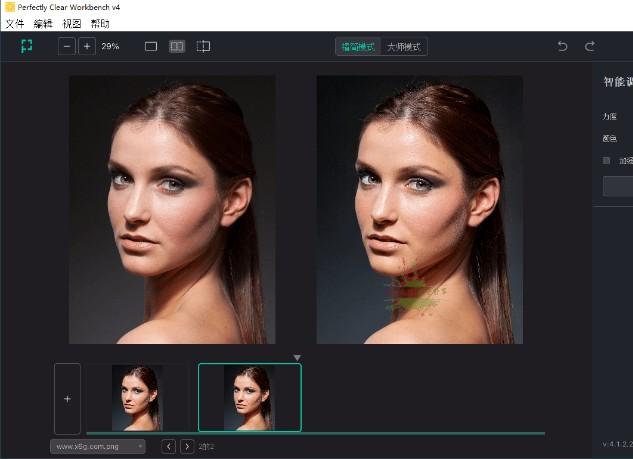Zoom out with the minus button
This screenshot has height=459, width=633.
coord(67,46)
